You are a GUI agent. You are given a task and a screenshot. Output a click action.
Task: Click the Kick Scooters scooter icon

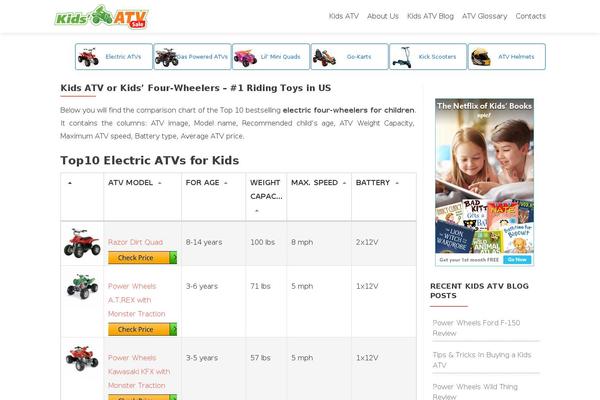[403, 57]
